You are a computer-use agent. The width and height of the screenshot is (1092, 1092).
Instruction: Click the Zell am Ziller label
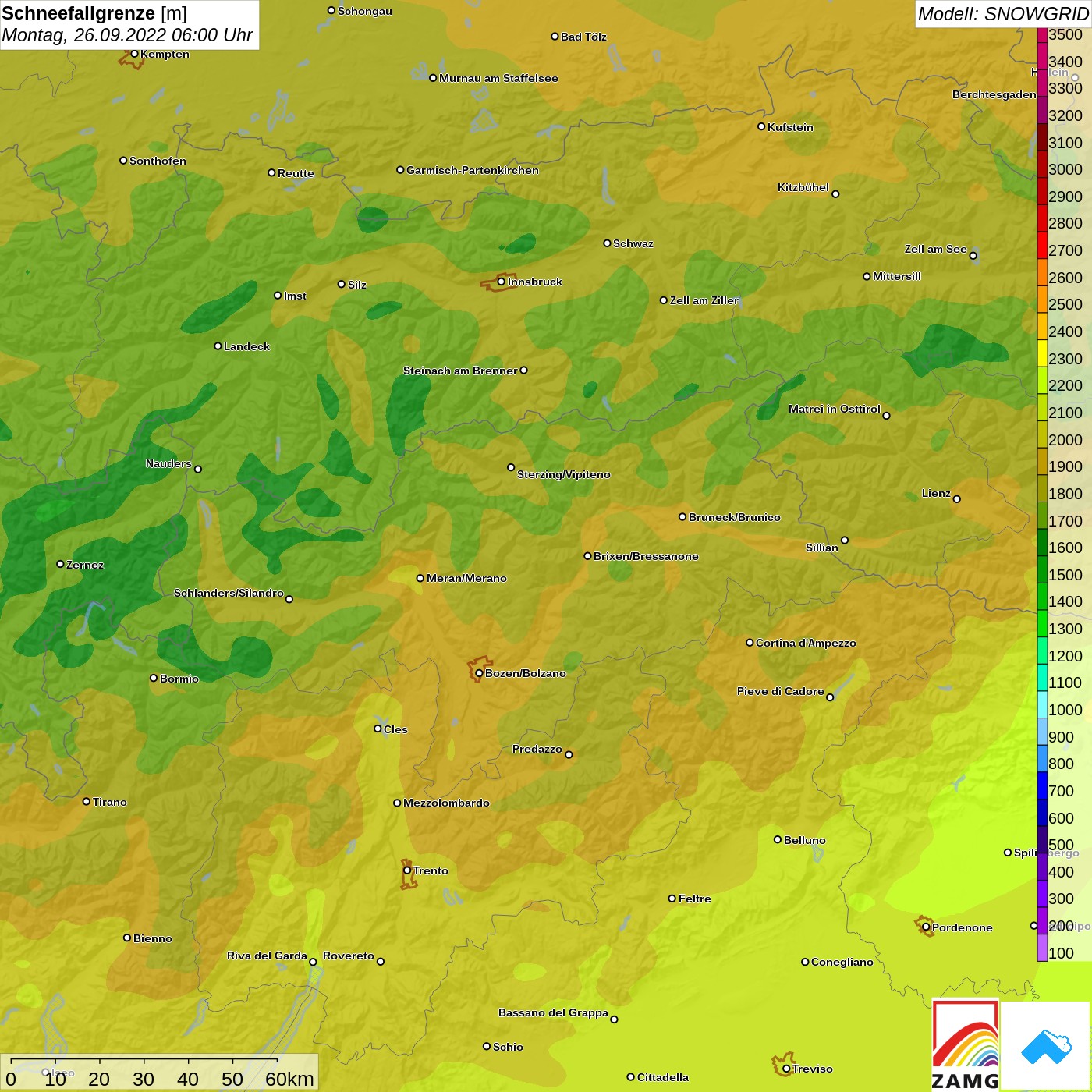[x=704, y=300]
